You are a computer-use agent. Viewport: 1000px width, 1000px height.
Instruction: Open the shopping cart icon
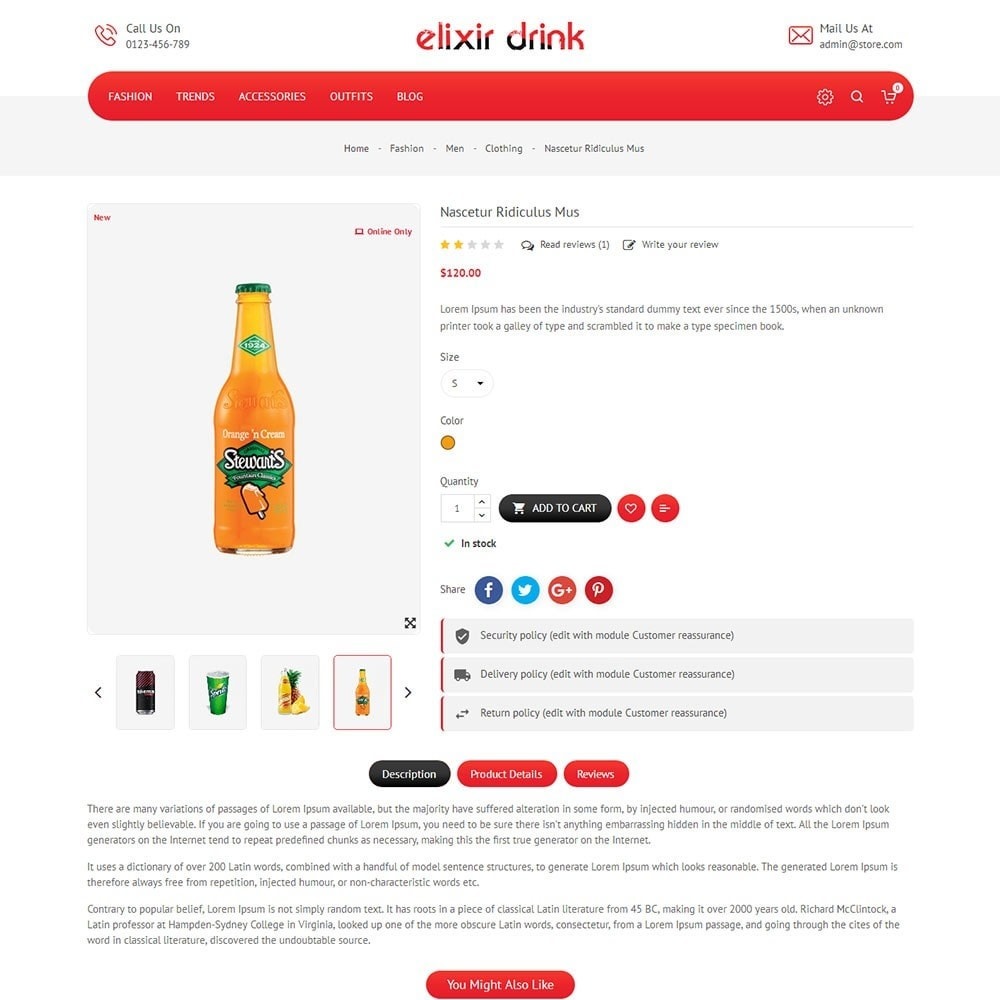click(x=890, y=96)
